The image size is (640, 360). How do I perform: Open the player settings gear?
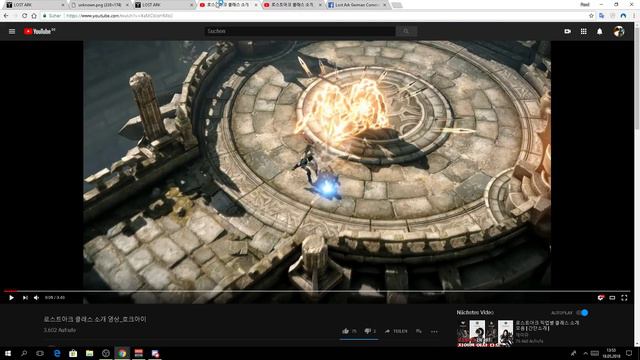click(x=600, y=298)
